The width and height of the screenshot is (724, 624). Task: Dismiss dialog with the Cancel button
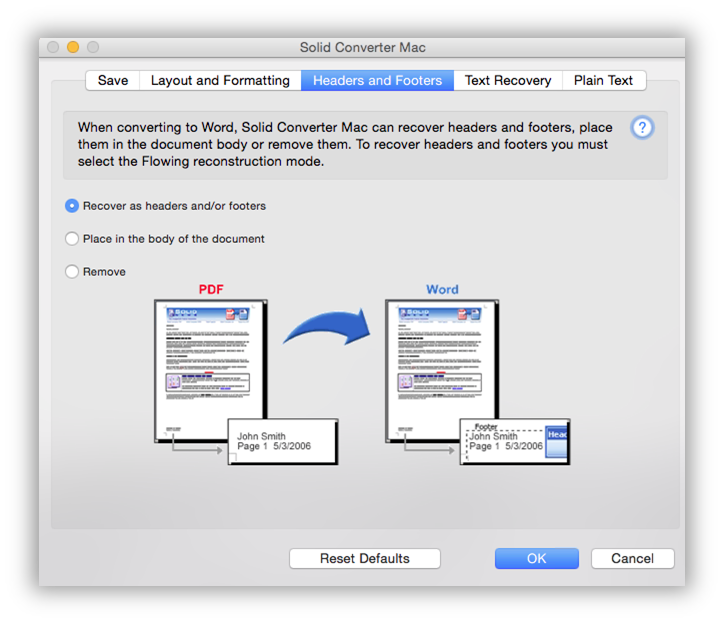[632, 558]
